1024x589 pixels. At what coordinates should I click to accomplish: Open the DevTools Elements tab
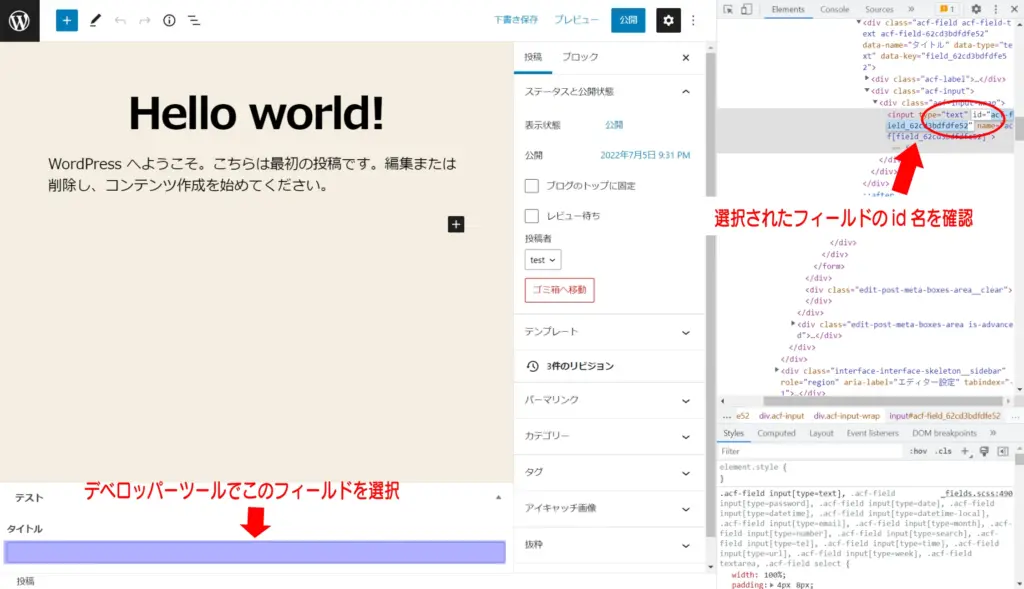(x=788, y=9)
